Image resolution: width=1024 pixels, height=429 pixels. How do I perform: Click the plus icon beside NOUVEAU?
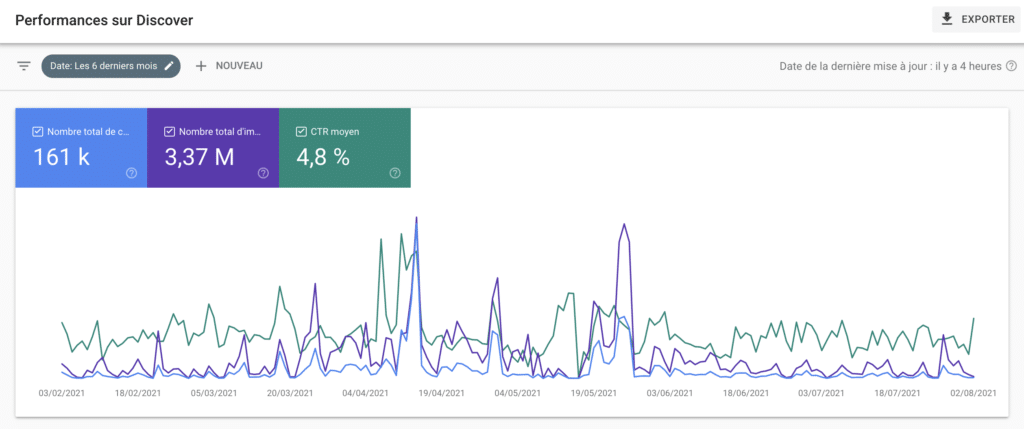coord(201,66)
